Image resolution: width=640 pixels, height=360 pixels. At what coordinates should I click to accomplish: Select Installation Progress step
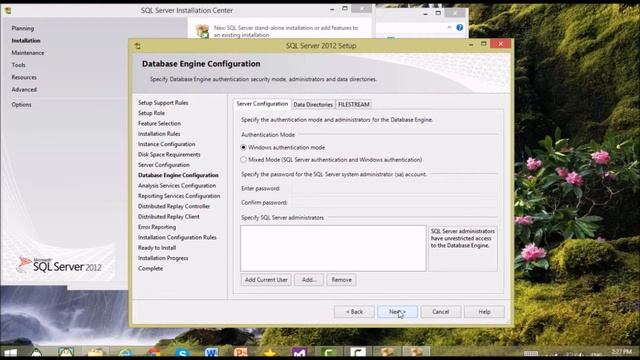[163, 258]
